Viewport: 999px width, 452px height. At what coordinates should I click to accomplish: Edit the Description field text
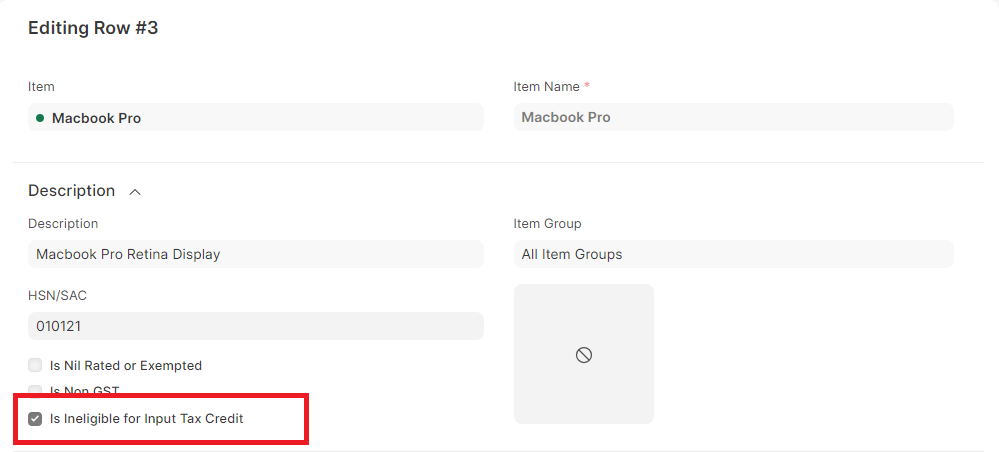click(255, 254)
